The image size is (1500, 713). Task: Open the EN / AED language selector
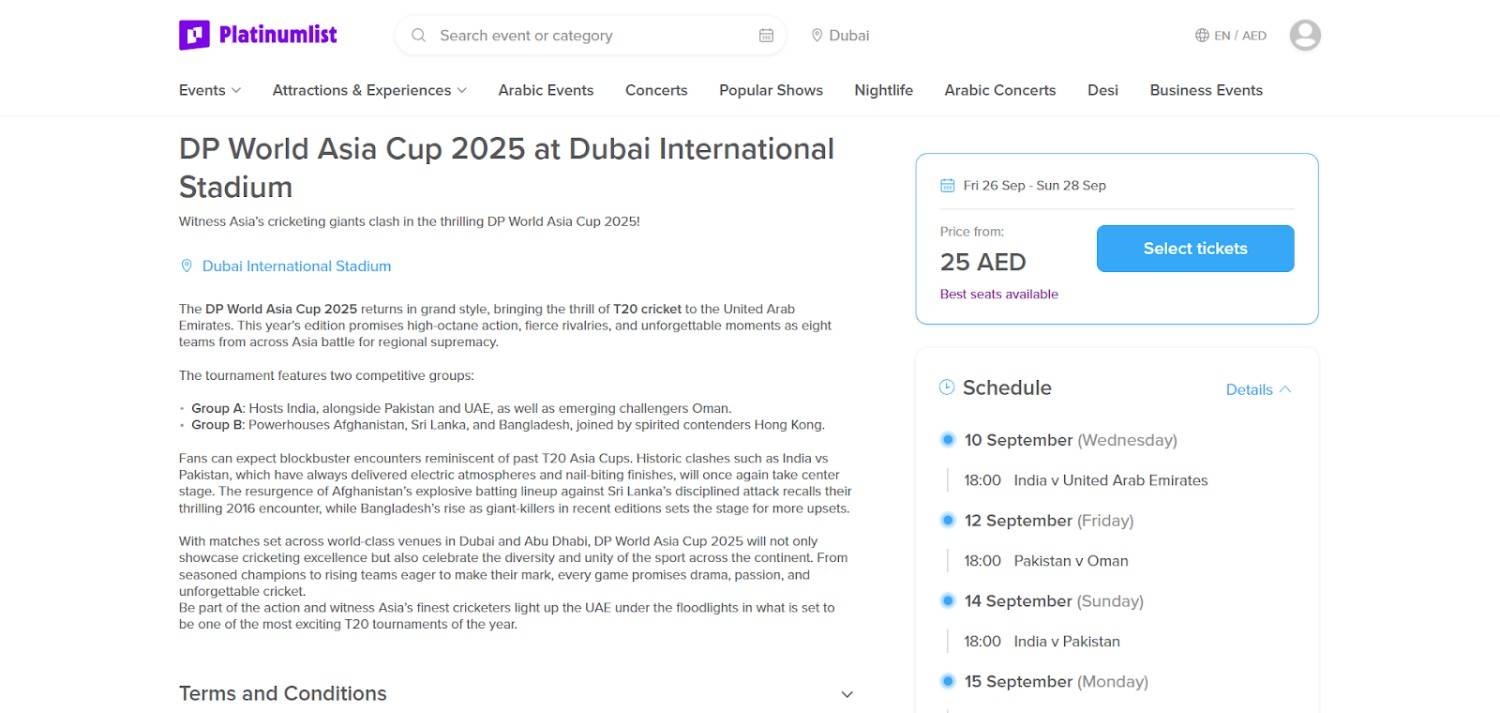click(x=1231, y=34)
